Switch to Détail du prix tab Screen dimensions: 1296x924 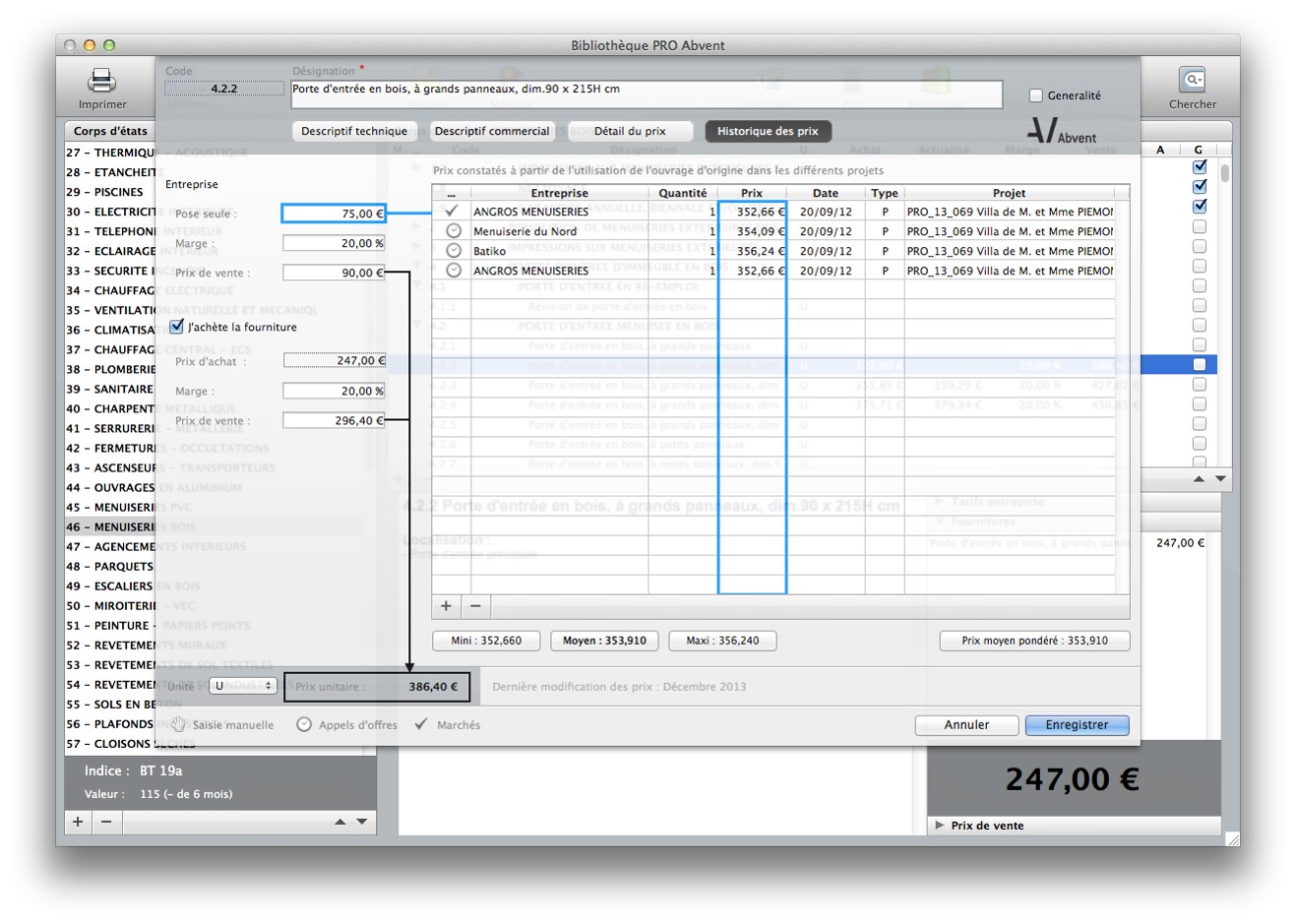(630, 131)
